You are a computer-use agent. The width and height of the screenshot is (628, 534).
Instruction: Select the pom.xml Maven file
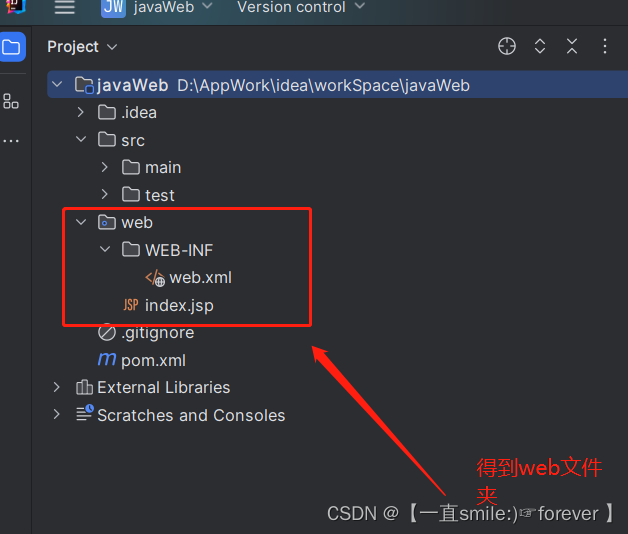coord(142,360)
